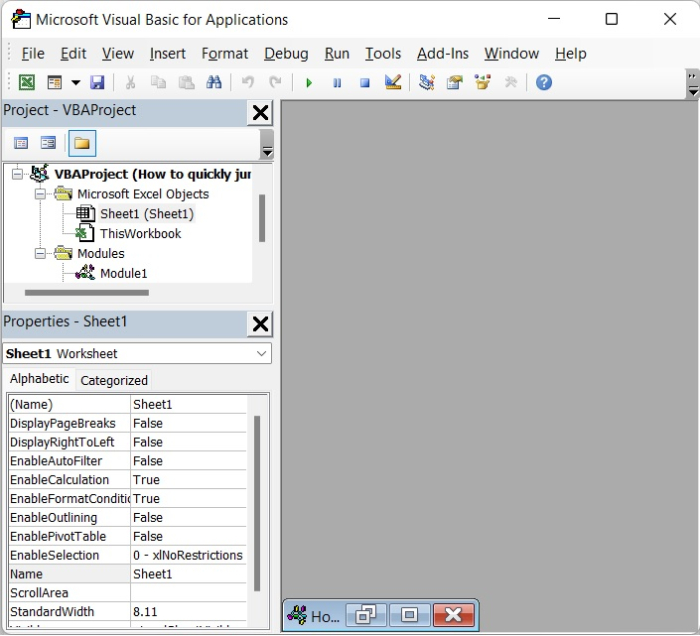Select Sheet1 (Sheet1) in project tree
Screen dimensions: 700x636
click(x=146, y=214)
